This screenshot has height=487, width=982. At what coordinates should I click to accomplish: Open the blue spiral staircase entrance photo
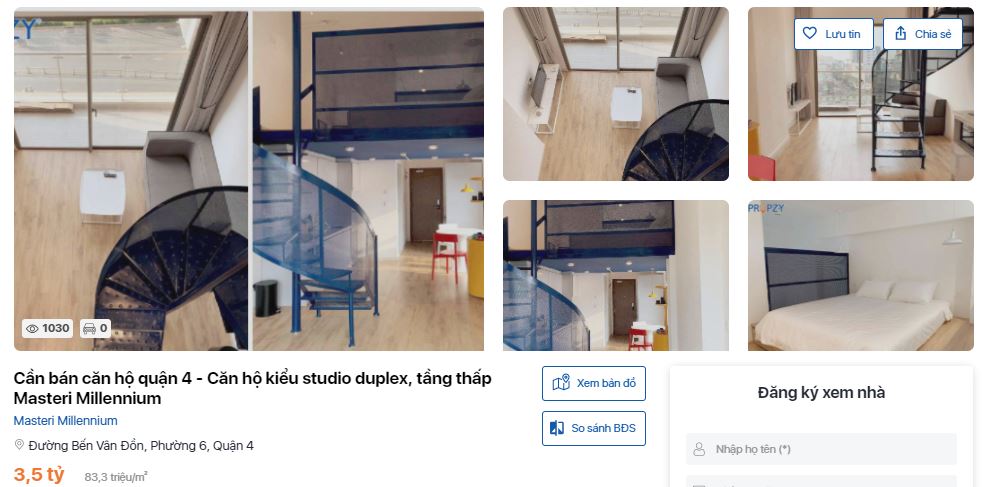pyautogui.click(x=368, y=179)
